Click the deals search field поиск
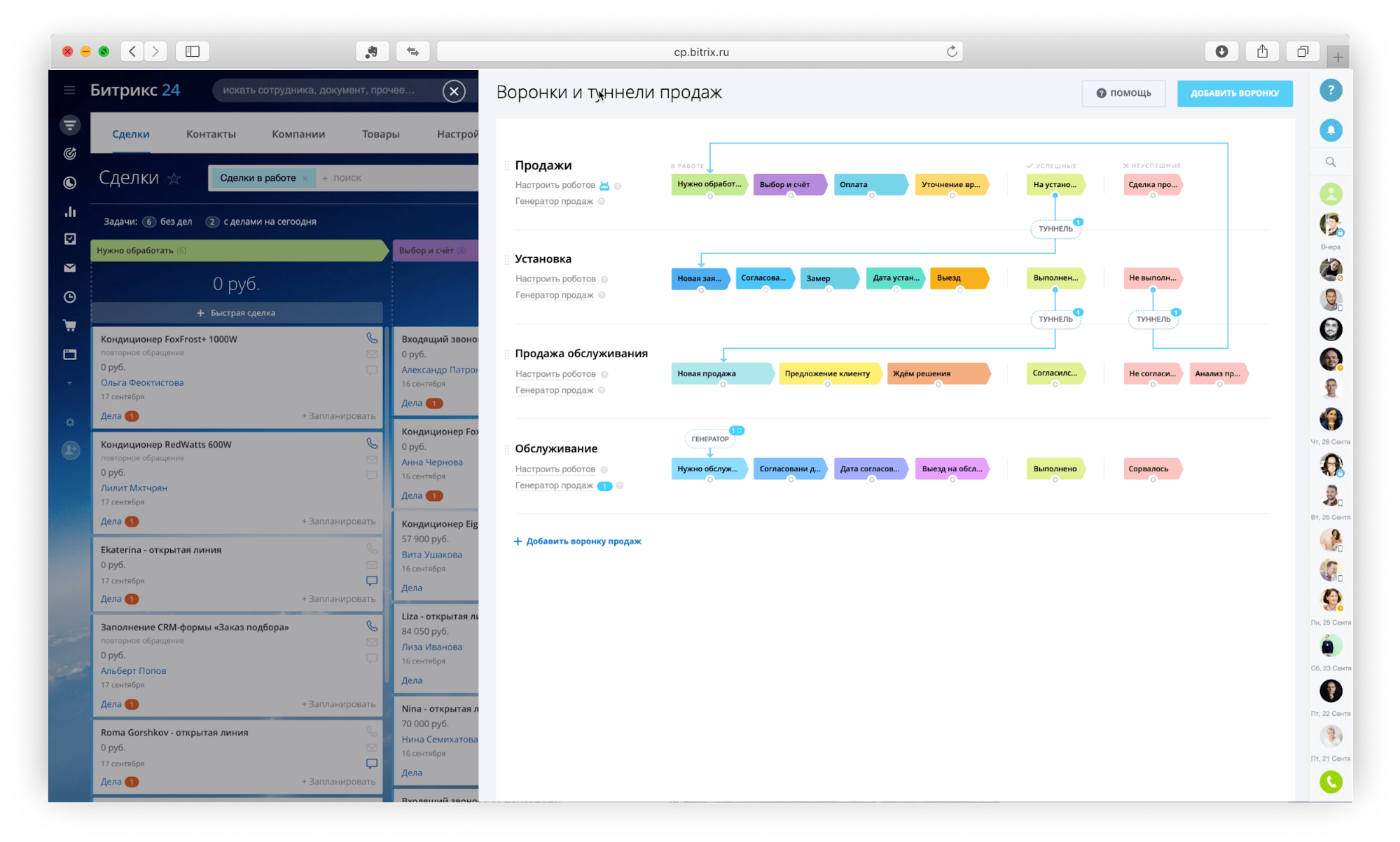Viewport: 1400px width, 842px height. [347, 179]
